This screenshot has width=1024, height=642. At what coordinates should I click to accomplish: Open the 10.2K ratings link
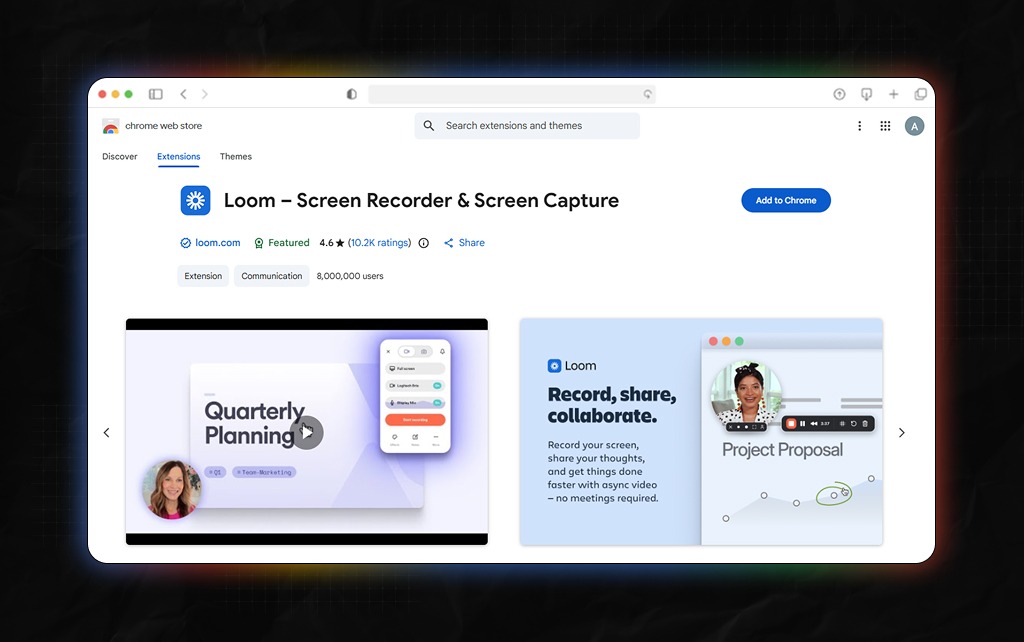[x=379, y=243]
